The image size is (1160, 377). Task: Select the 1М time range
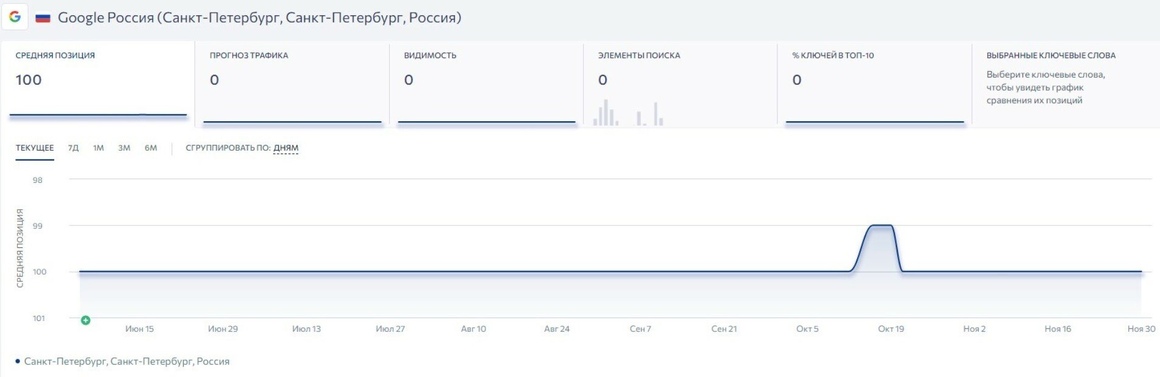click(x=98, y=149)
